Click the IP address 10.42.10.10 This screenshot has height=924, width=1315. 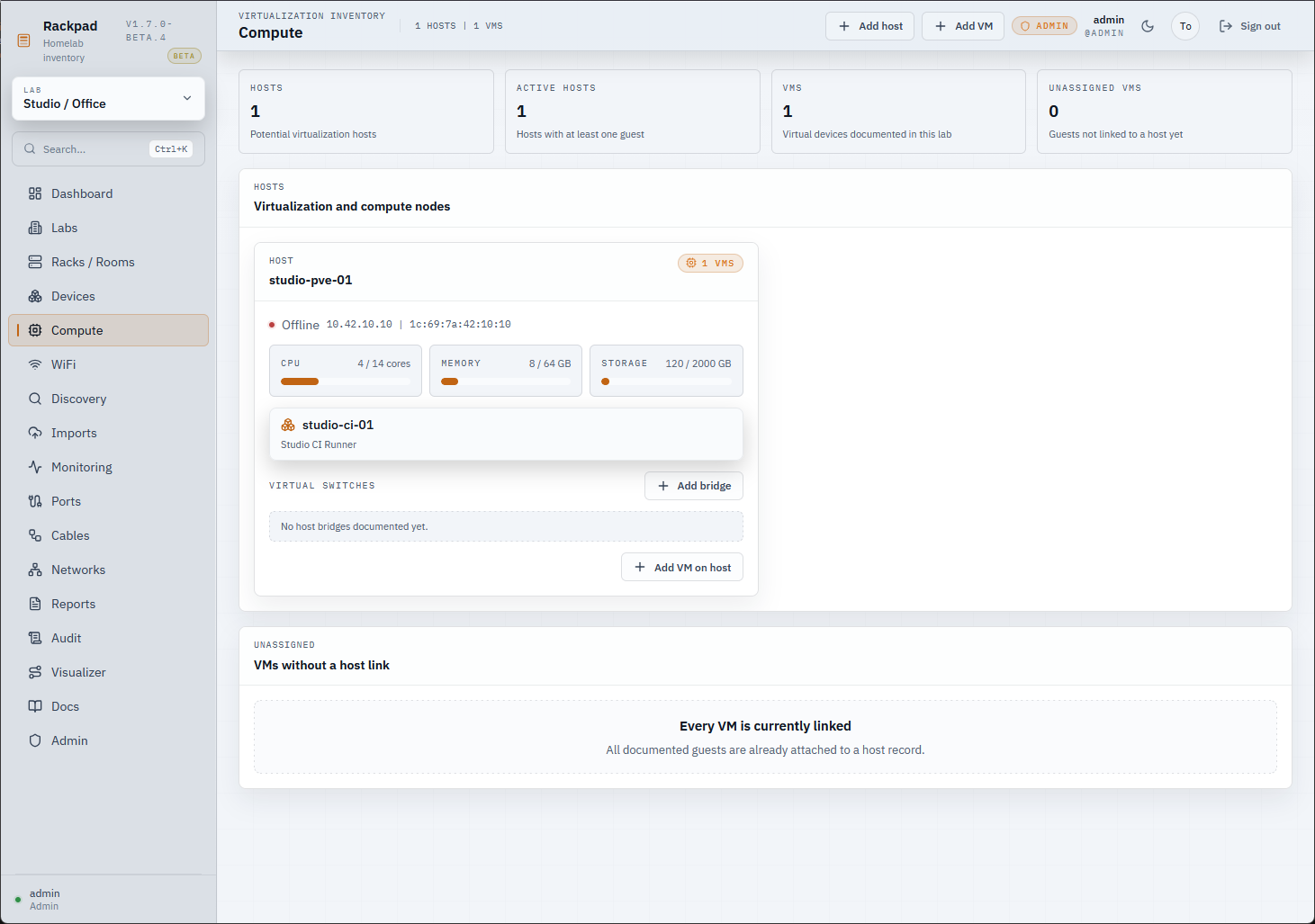point(359,324)
